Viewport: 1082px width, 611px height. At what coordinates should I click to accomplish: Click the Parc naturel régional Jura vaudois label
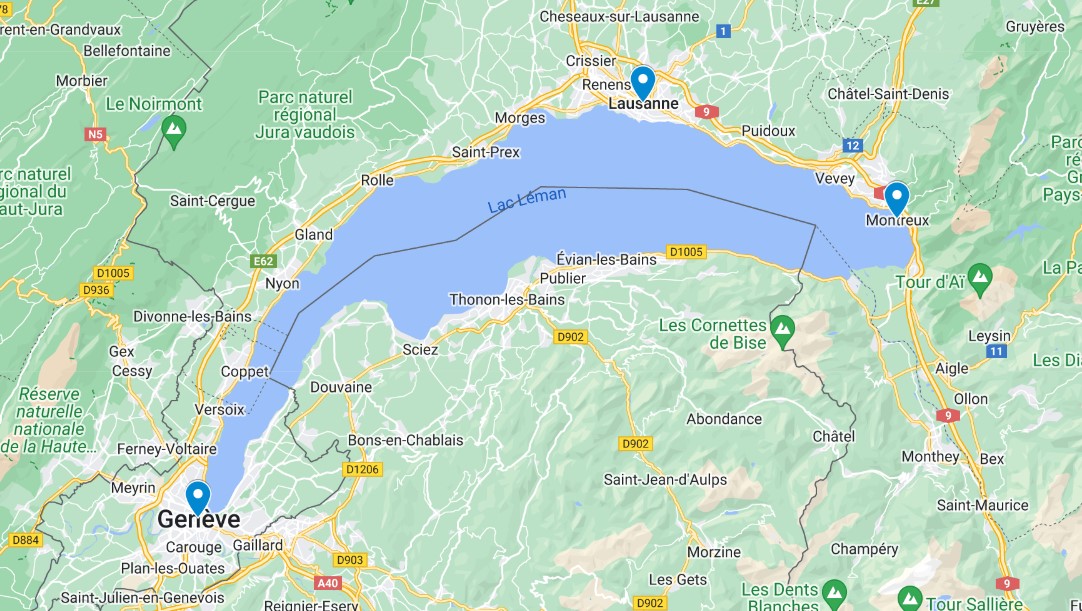point(305,115)
